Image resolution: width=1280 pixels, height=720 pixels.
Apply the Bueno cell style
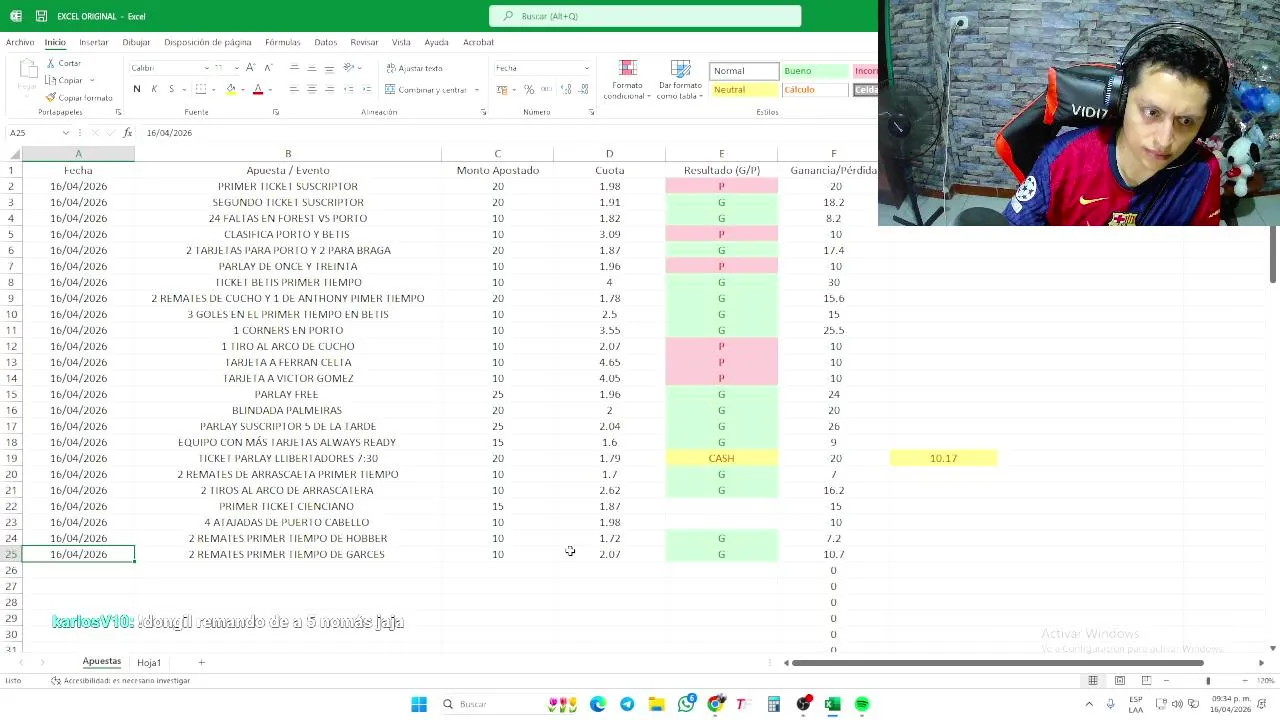click(814, 71)
